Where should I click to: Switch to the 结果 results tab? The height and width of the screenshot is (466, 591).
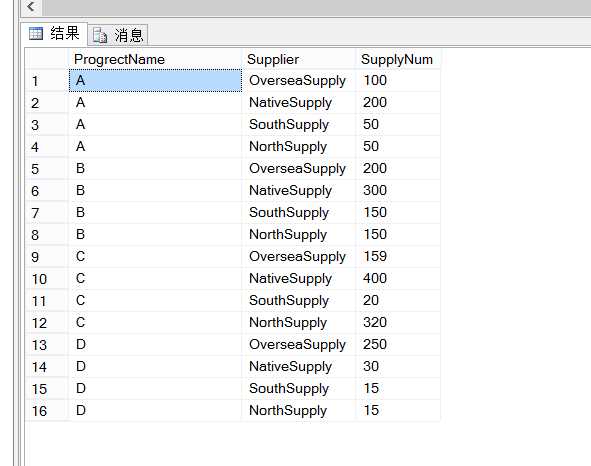[54, 34]
